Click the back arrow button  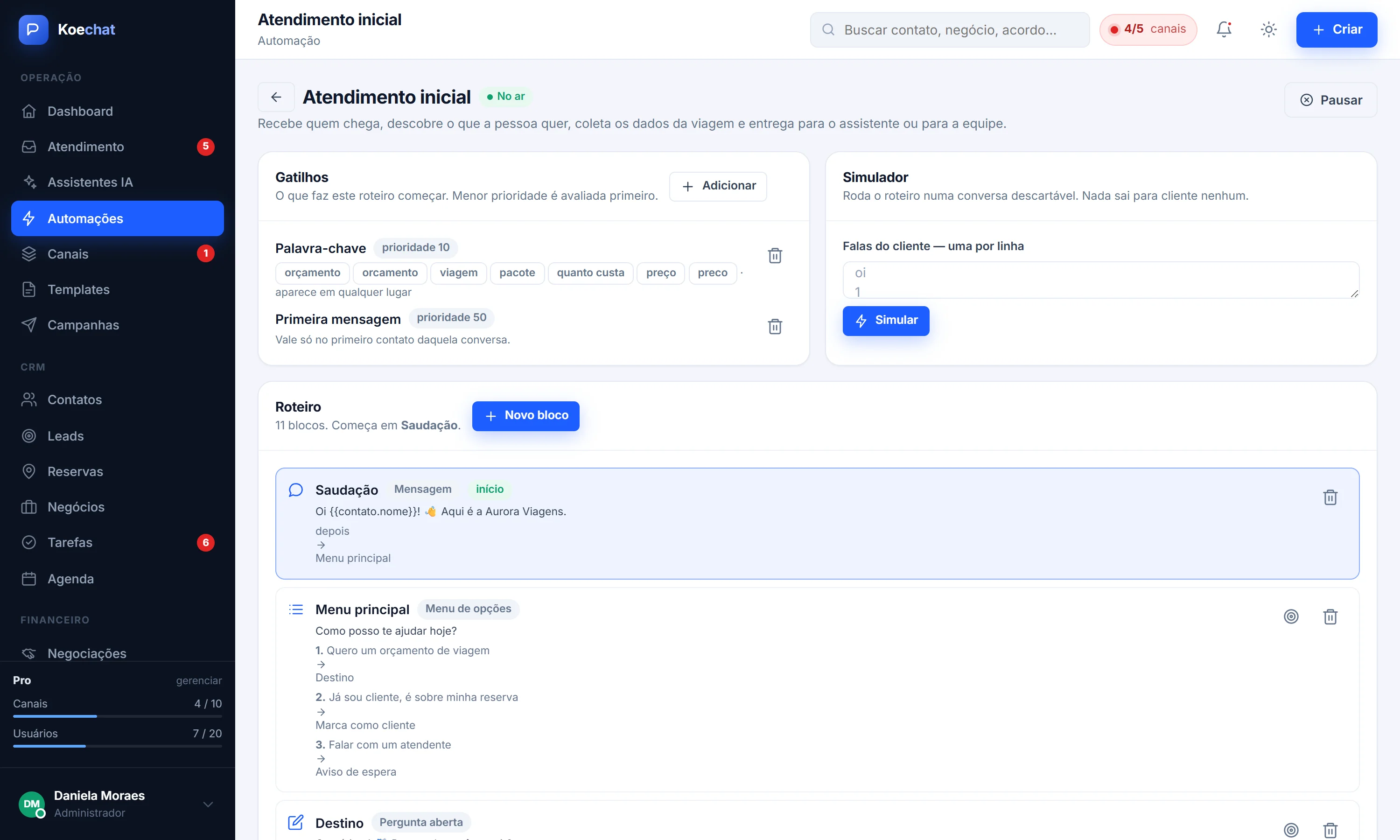pos(276,98)
